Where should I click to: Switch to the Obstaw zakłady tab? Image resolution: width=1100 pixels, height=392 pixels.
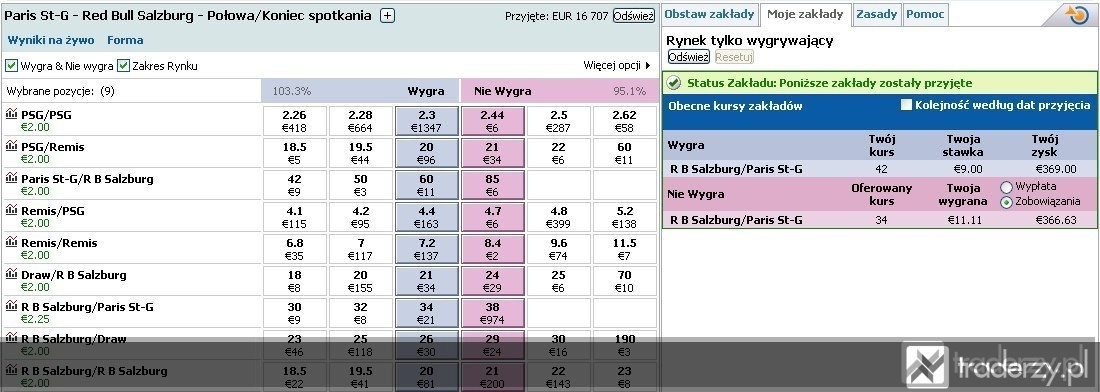point(709,13)
